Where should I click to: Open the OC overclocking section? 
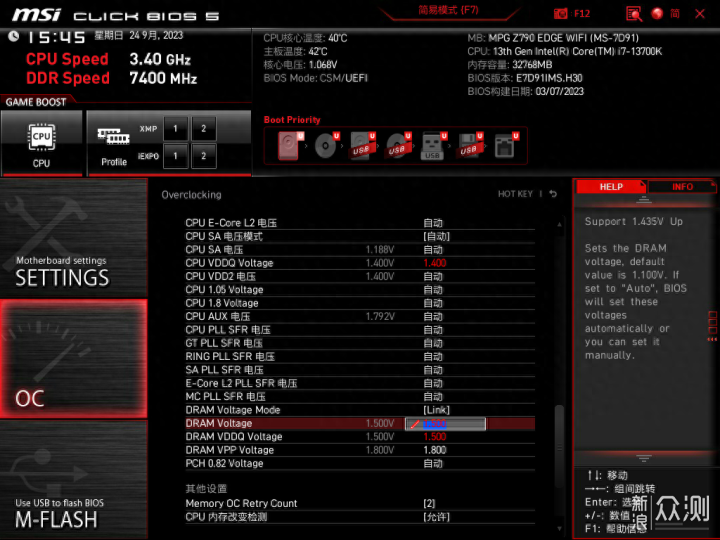pyautogui.click(x=73, y=359)
